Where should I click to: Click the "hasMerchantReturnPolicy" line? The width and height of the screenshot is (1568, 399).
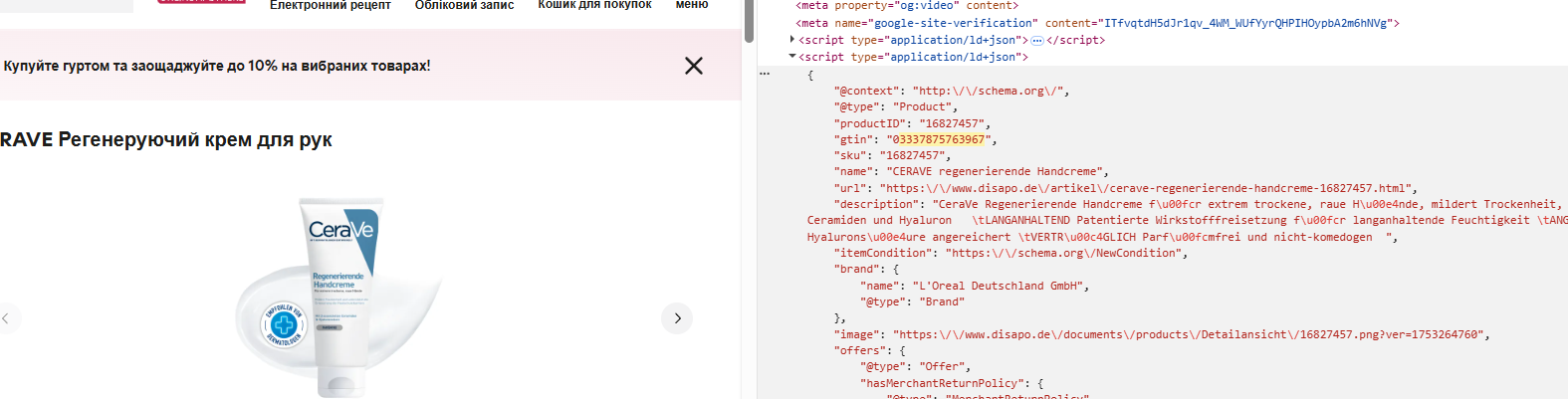[x=952, y=383]
